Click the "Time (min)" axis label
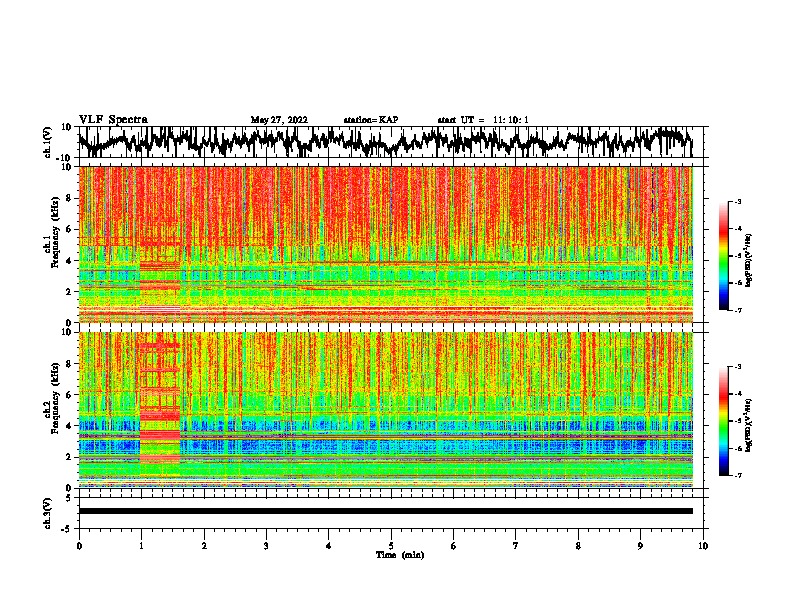Screen dimensions: 792x612 pyautogui.click(x=400, y=555)
